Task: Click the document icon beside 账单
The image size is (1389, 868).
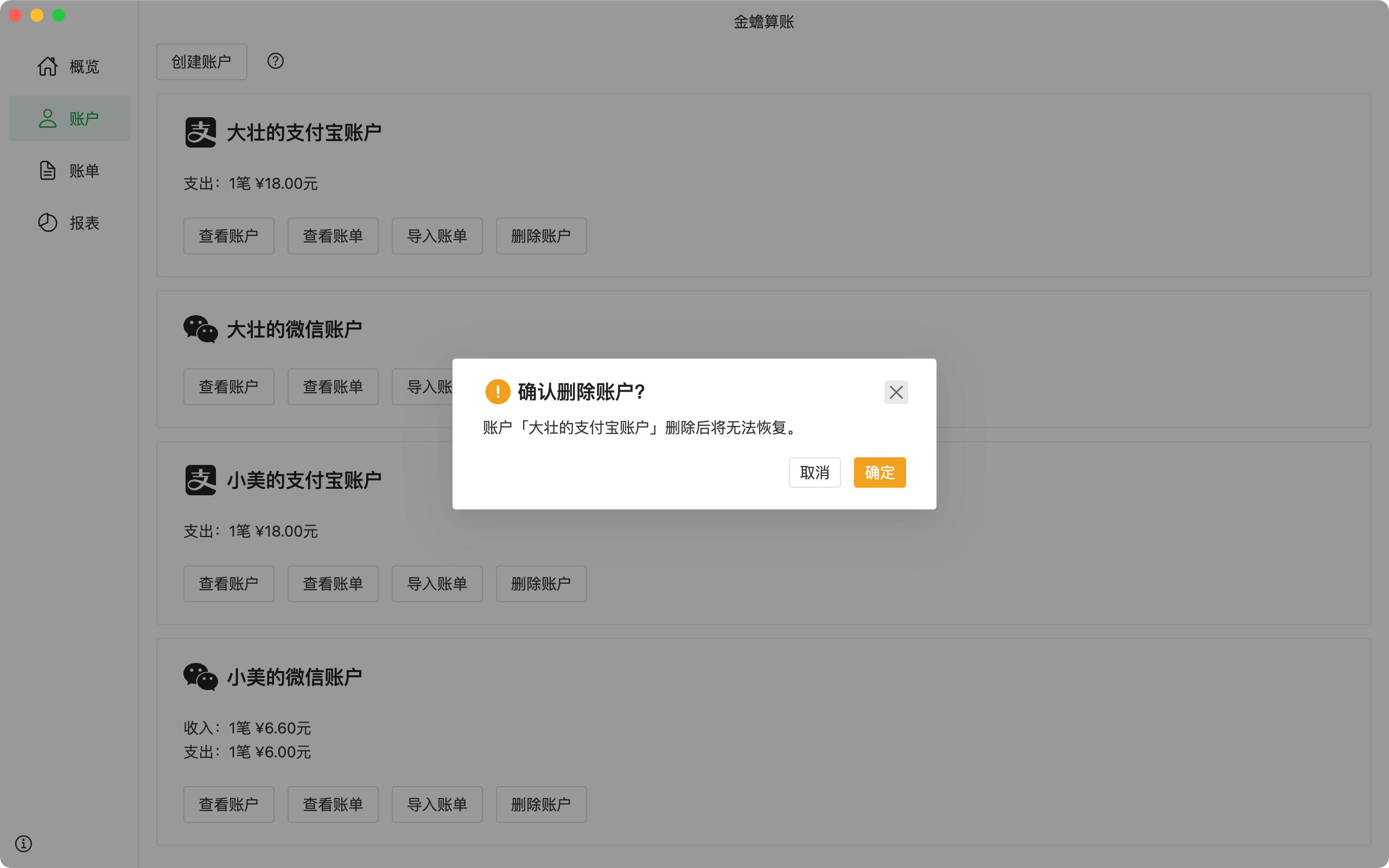Action: point(48,170)
